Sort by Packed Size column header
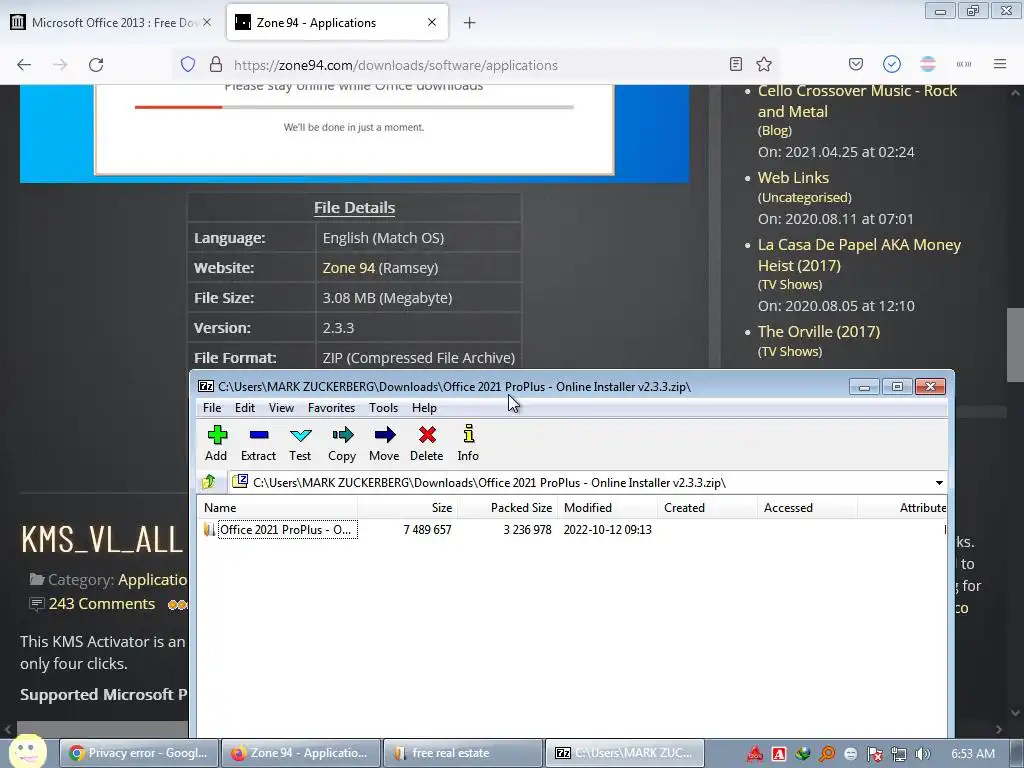This screenshot has width=1024, height=768. [x=507, y=507]
